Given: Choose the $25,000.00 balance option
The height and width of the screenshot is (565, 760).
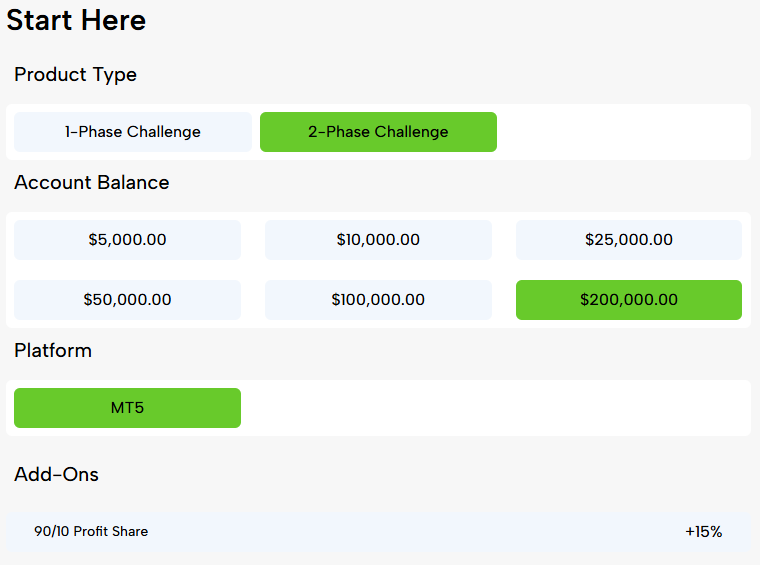Looking at the screenshot, I should click(x=628, y=240).
